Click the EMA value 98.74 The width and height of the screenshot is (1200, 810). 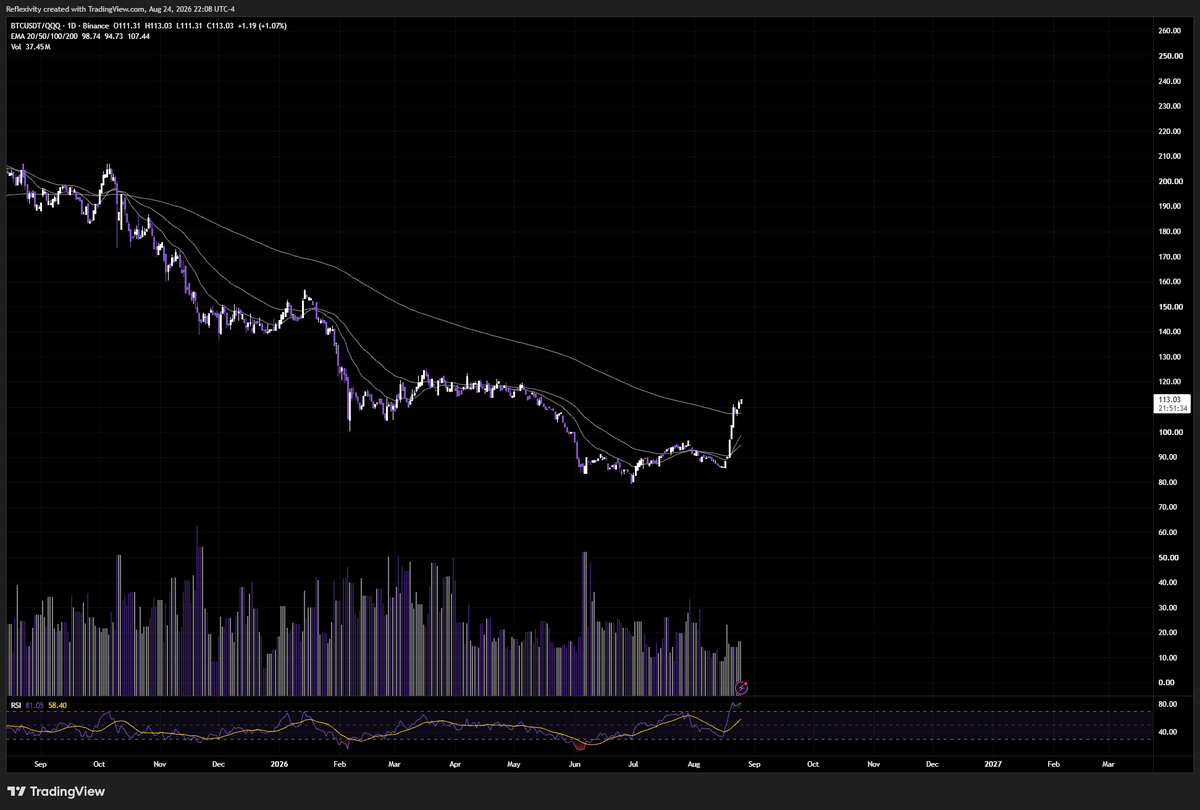(89, 35)
